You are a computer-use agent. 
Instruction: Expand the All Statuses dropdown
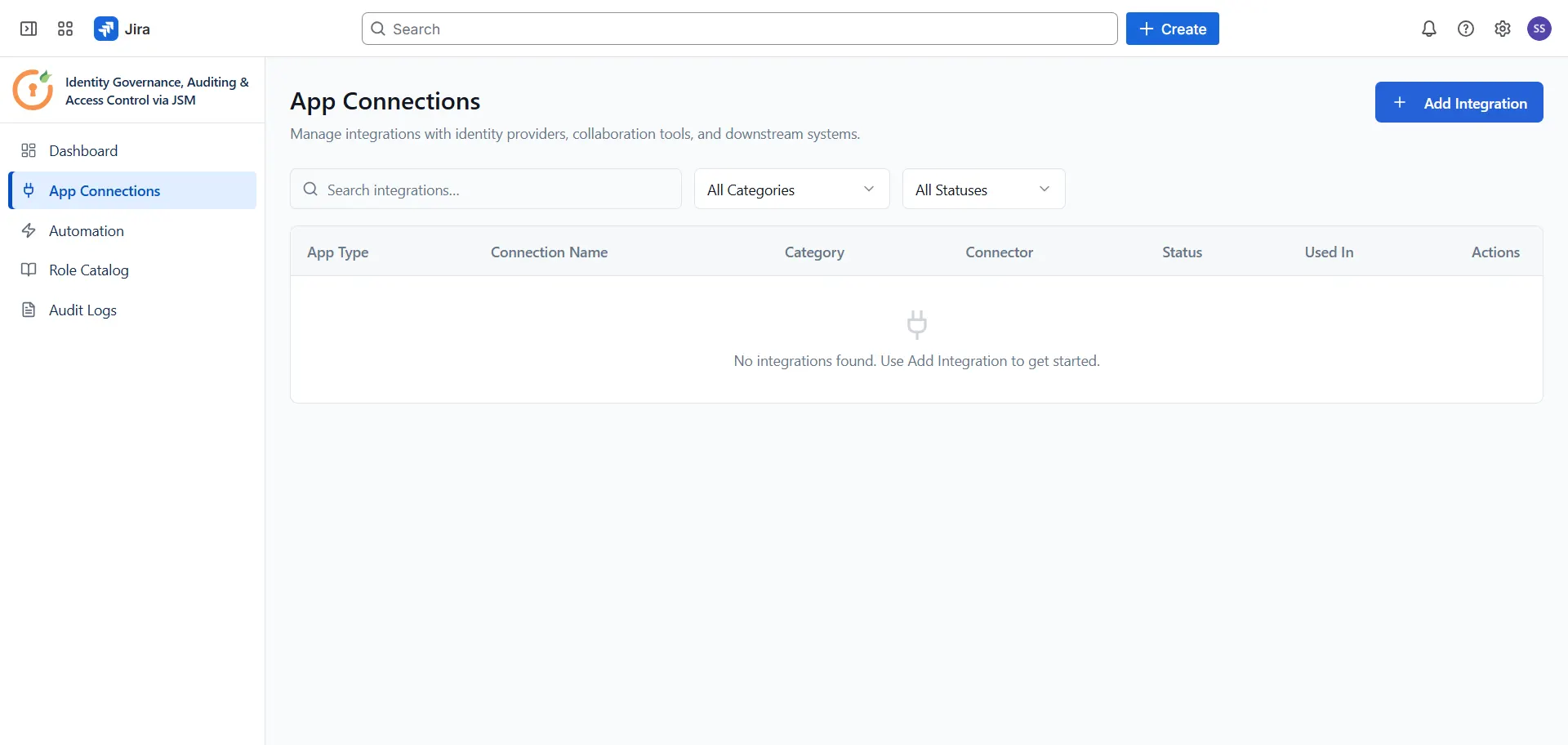tap(983, 189)
